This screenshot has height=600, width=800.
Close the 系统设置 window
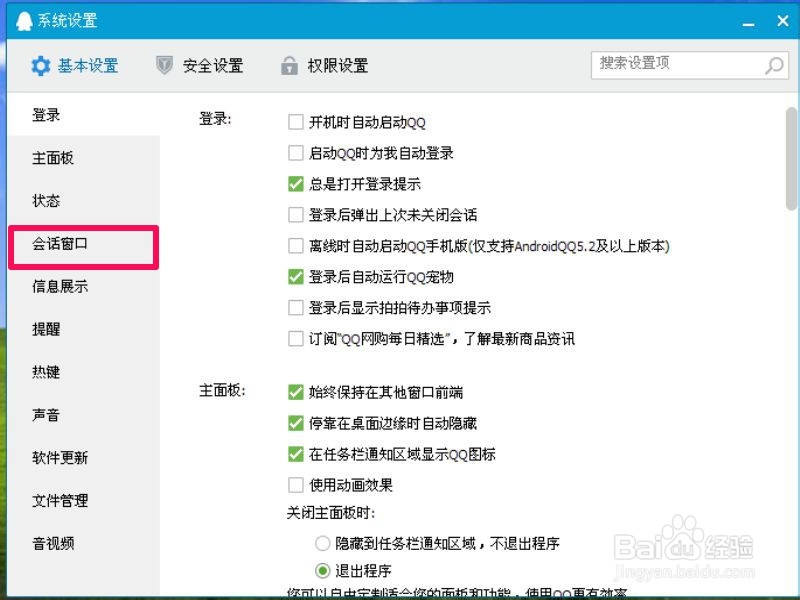click(x=783, y=21)
